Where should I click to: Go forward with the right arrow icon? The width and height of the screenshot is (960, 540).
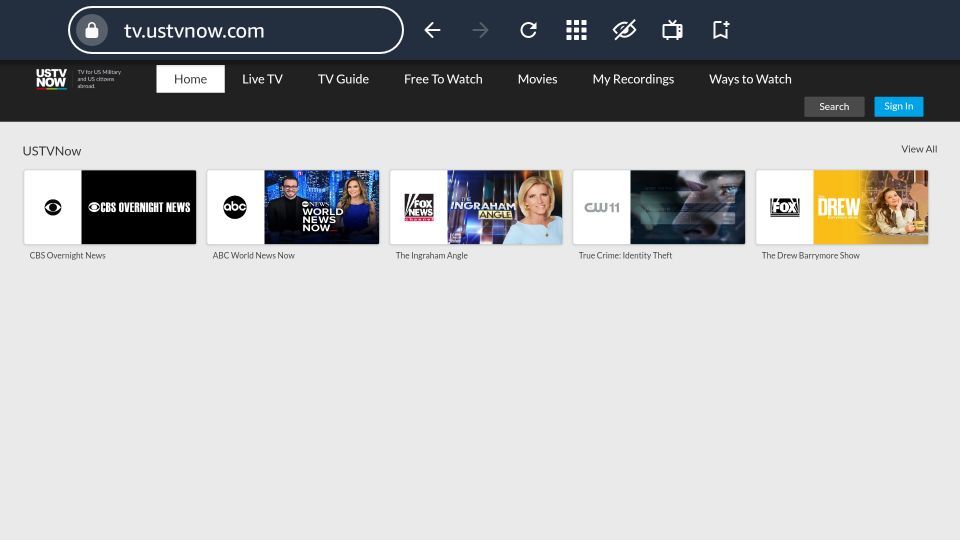[481, 30]
